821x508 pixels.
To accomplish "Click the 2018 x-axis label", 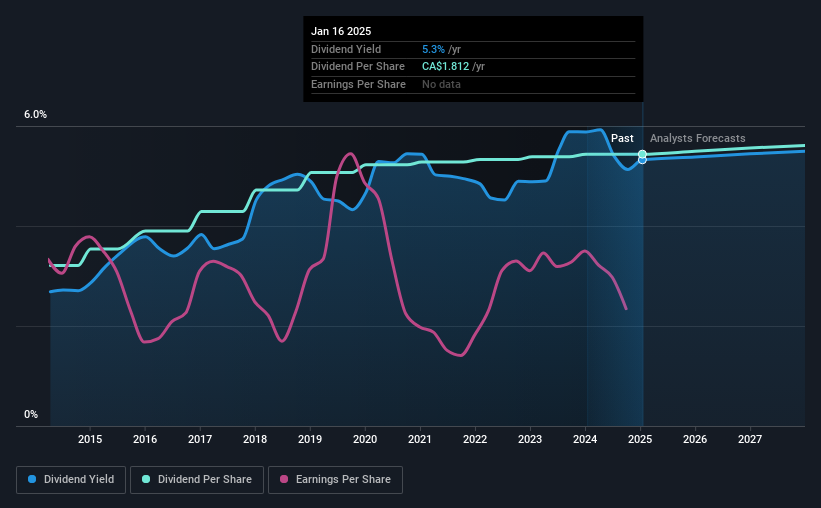I will tap(254, 439).
